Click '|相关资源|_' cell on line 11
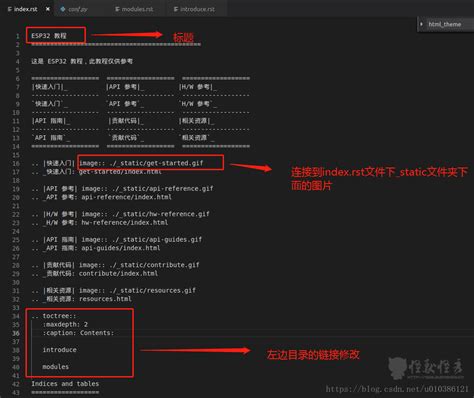The width and height of the screenshot is (474, 398). coord(197,121)
